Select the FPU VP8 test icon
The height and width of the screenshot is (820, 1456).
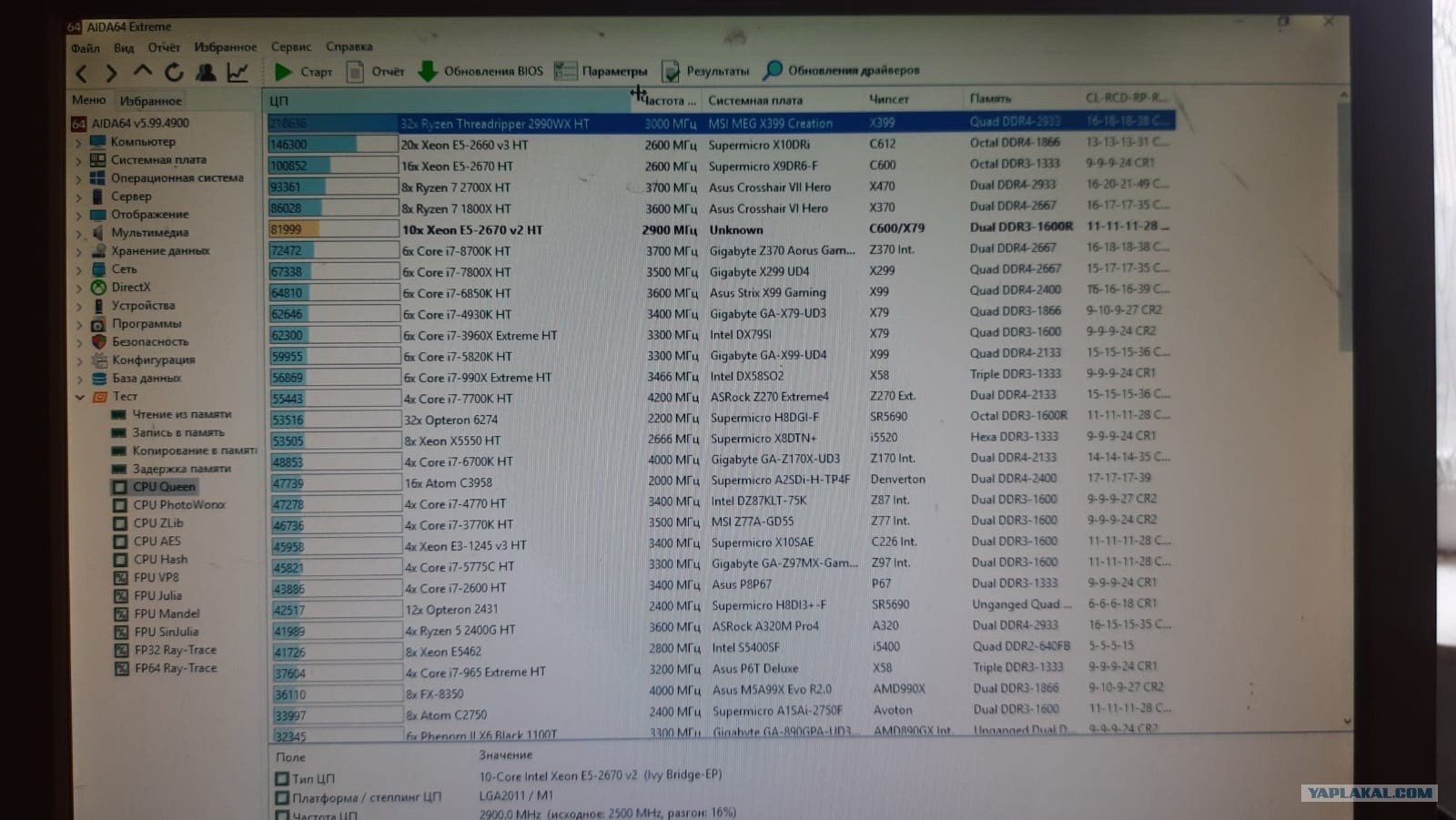[120, 578]
